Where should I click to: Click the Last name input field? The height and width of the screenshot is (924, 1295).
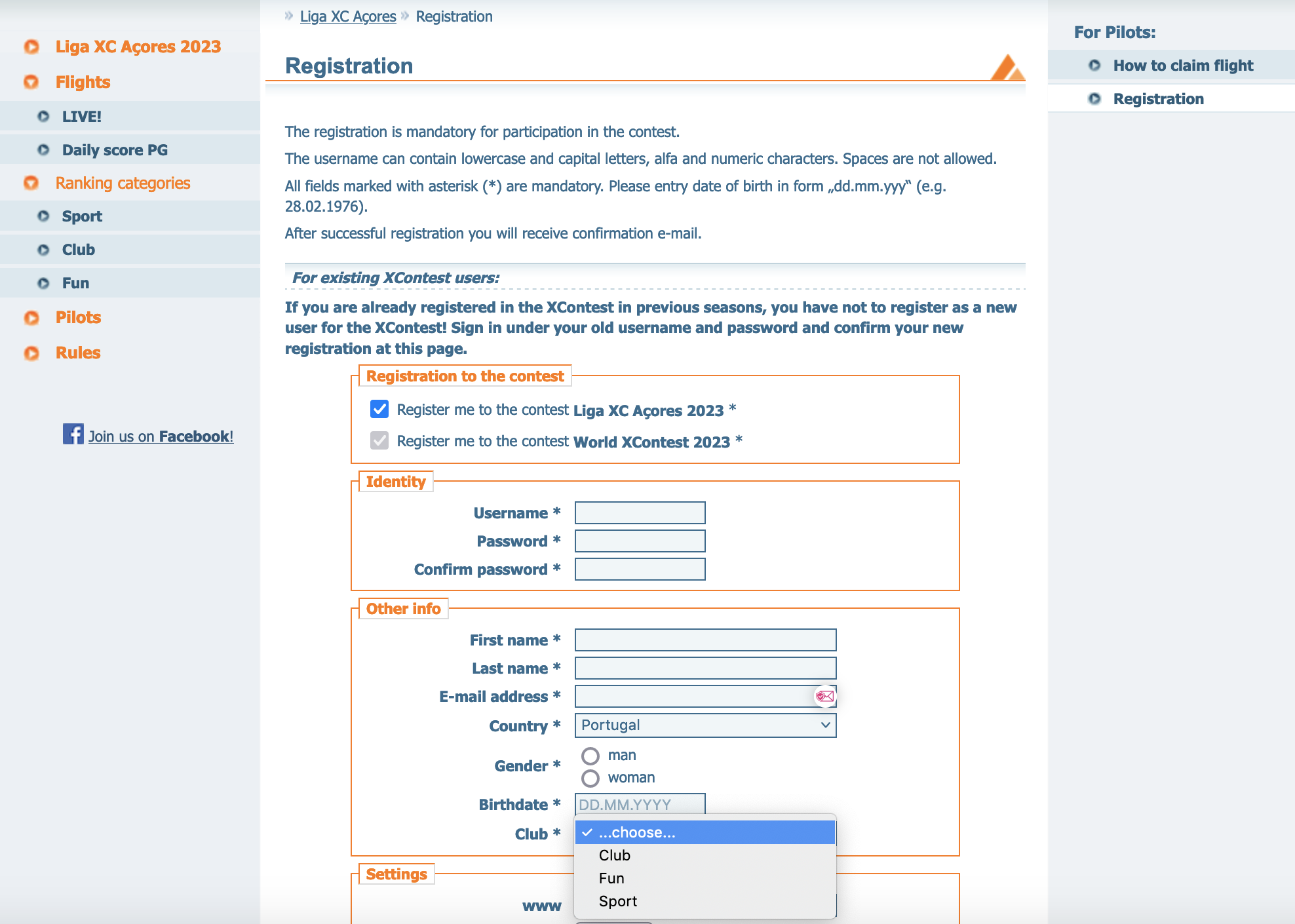[x=706, y=668]
